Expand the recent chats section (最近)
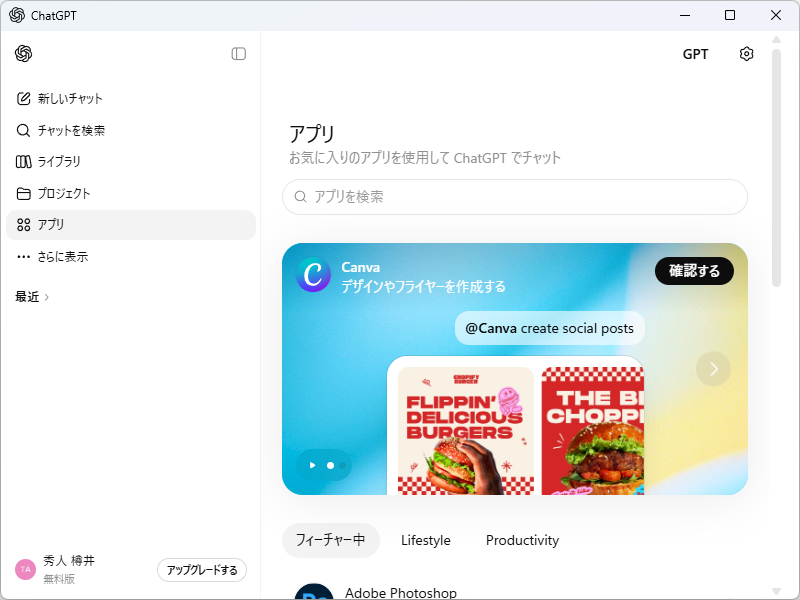This screenshot has height=600, width=800. [x=32, y=297]
